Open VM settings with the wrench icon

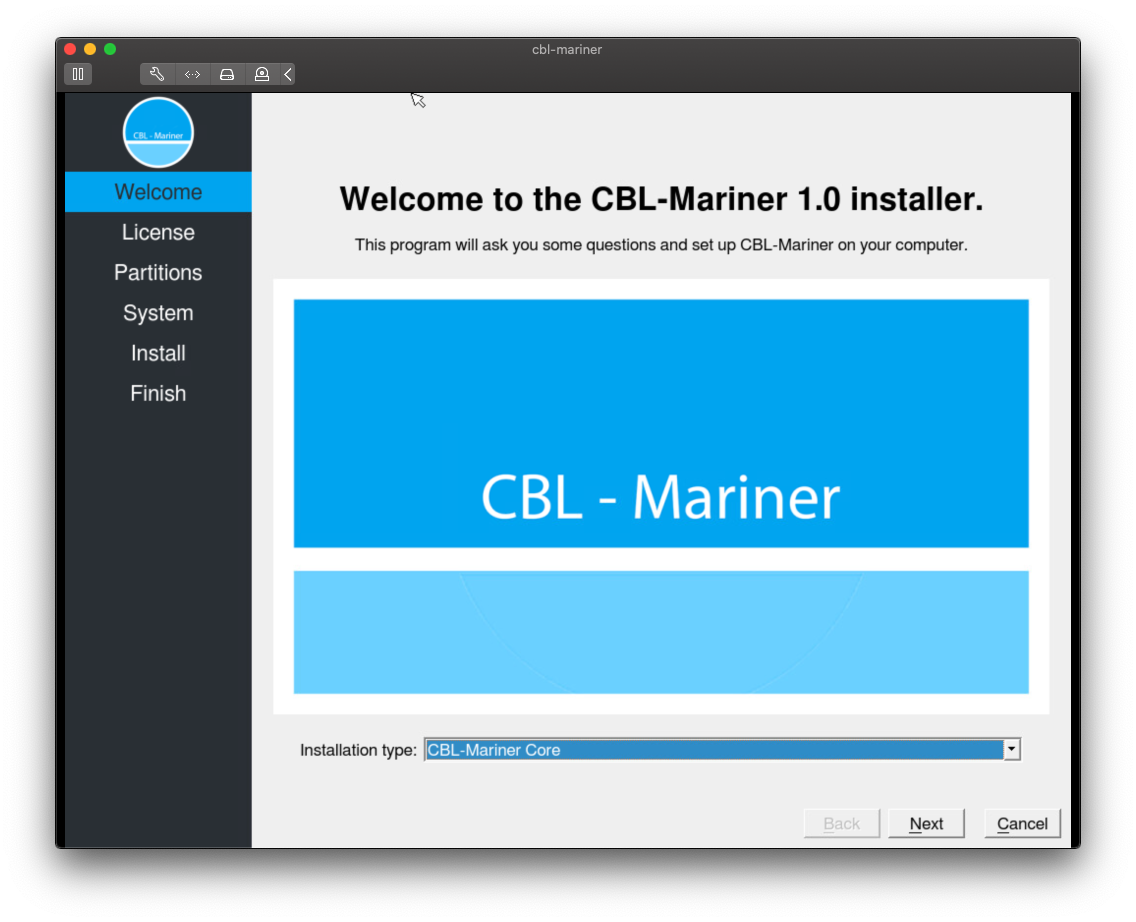tap(157, 73)
